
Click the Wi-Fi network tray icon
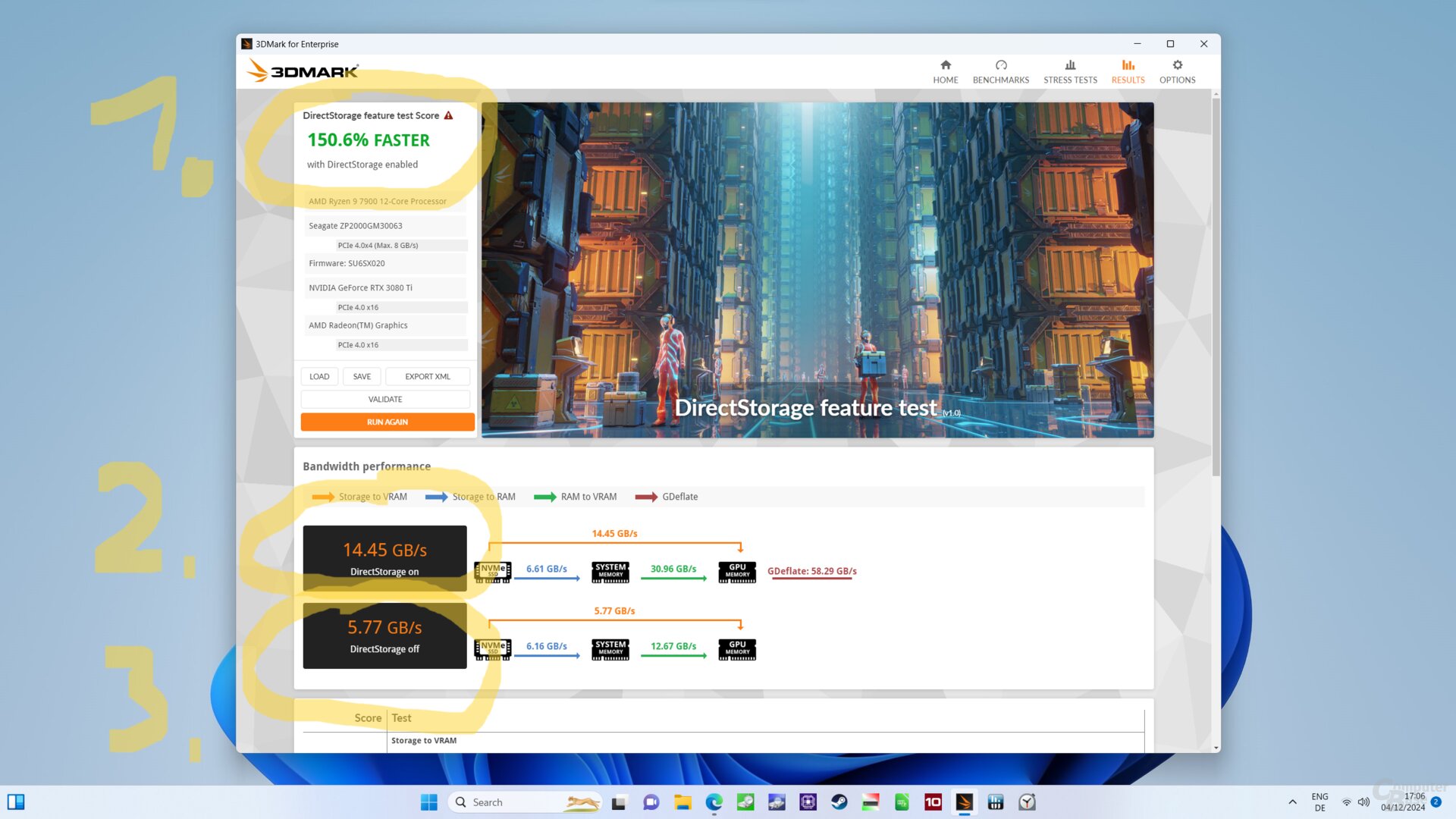(x=1347, y=802)
